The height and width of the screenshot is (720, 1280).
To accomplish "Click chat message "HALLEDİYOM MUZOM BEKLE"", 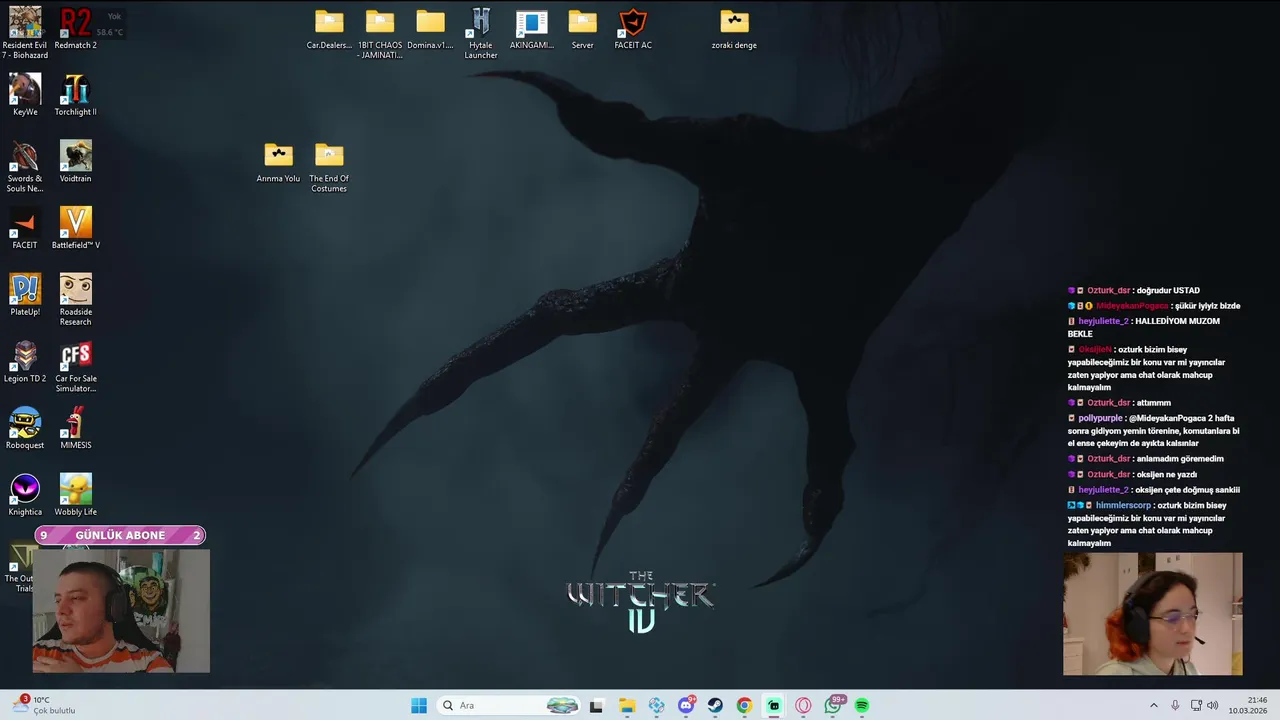I will [x=1144, y=327].
